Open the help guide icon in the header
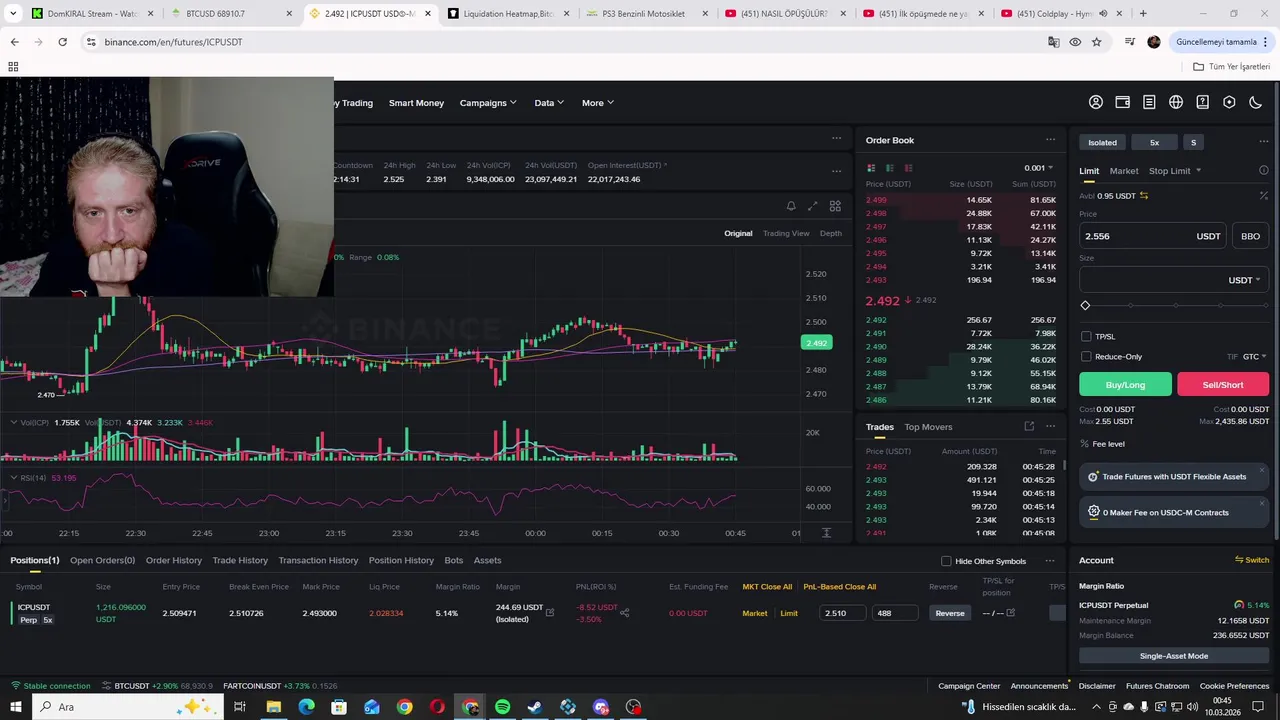Viewport: 1280px width, 720px height. 1203,102
